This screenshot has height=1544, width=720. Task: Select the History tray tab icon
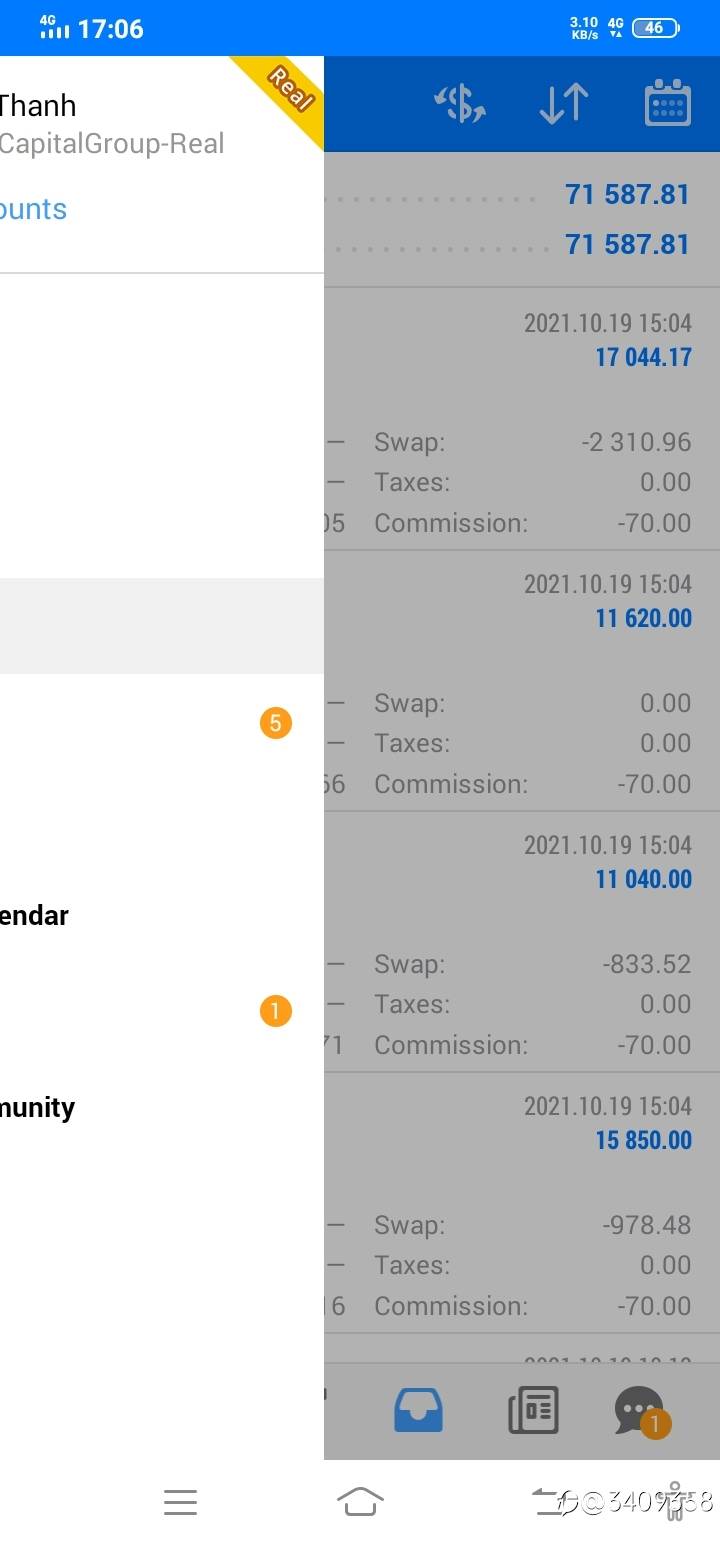tap(418, 1411)
